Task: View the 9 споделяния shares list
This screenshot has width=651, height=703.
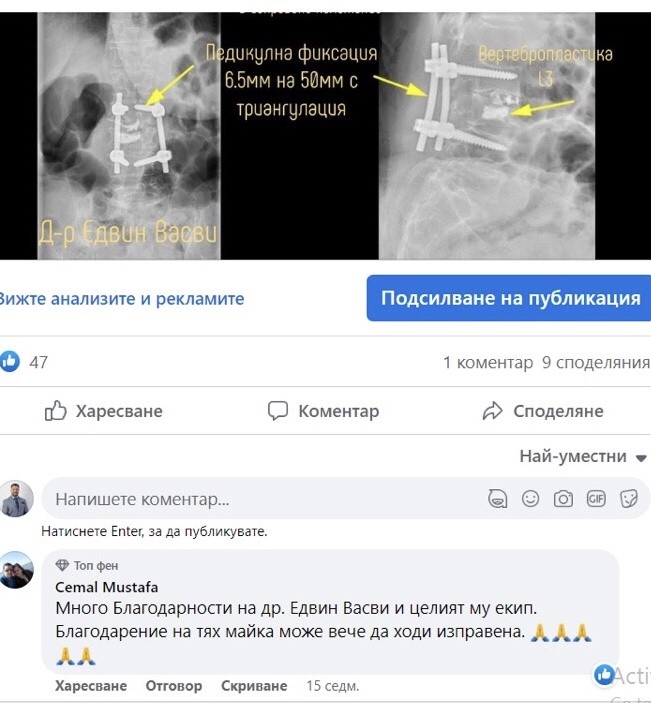Action: 596,362
